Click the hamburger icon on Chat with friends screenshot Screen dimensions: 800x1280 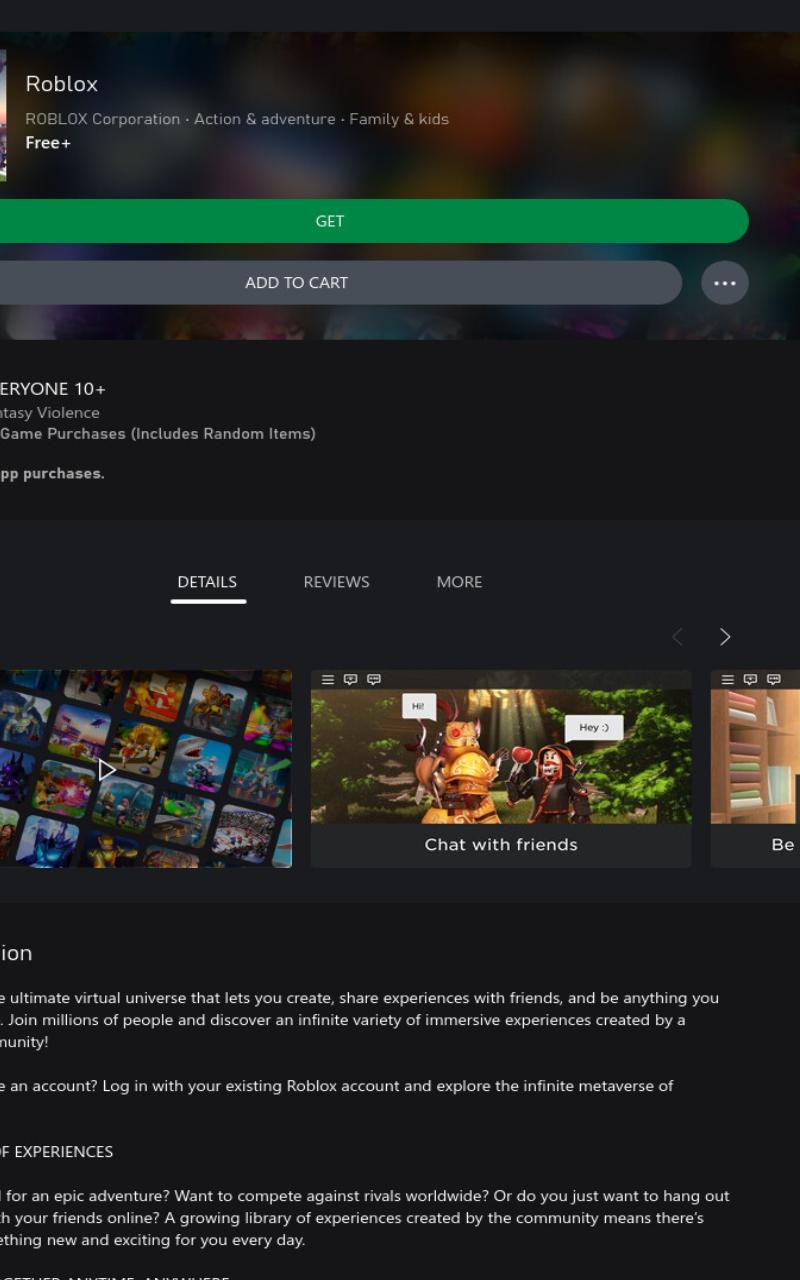[x=327, y=680]
